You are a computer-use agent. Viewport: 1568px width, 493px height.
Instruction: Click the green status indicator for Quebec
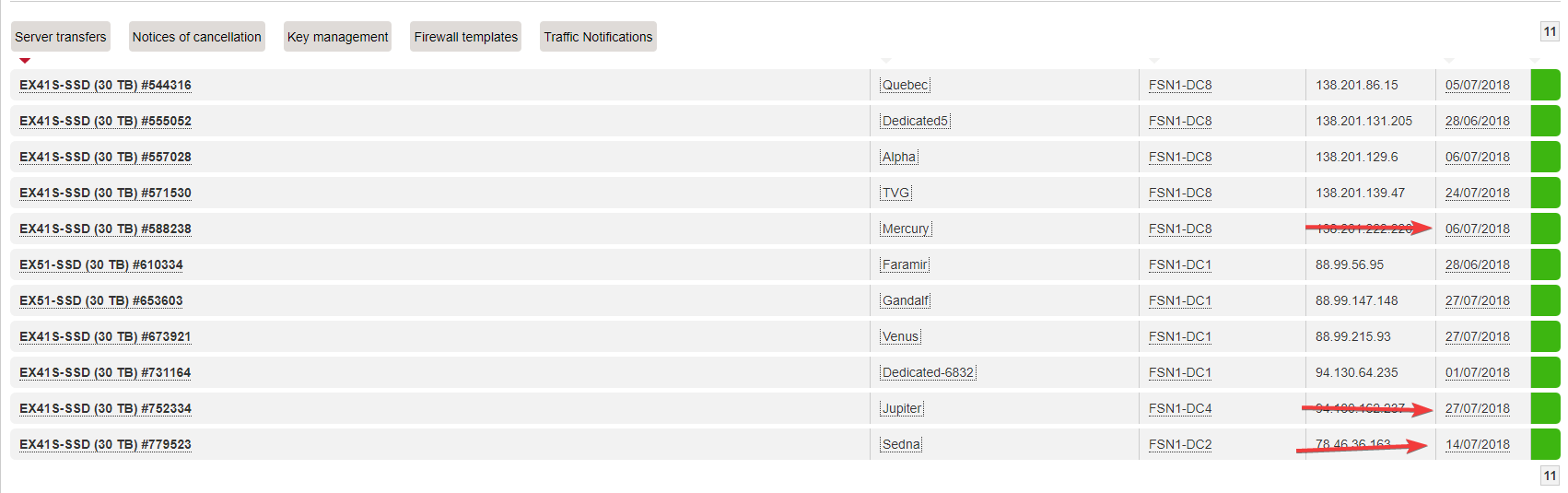point(1545,85)
